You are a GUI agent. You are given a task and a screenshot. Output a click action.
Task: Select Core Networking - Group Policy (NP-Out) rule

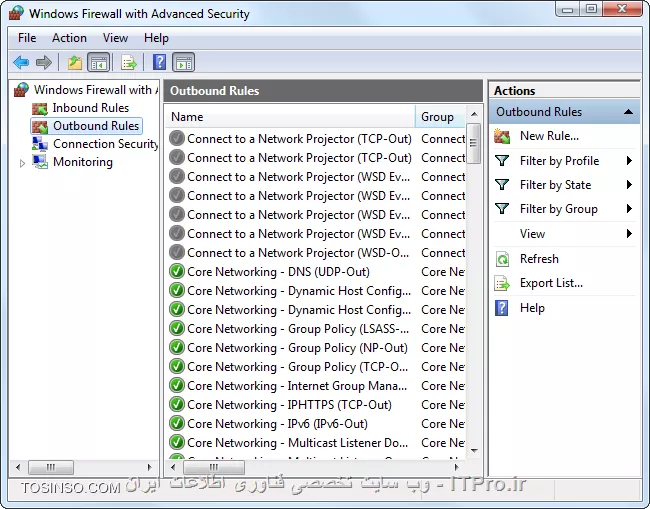point(298,348)
